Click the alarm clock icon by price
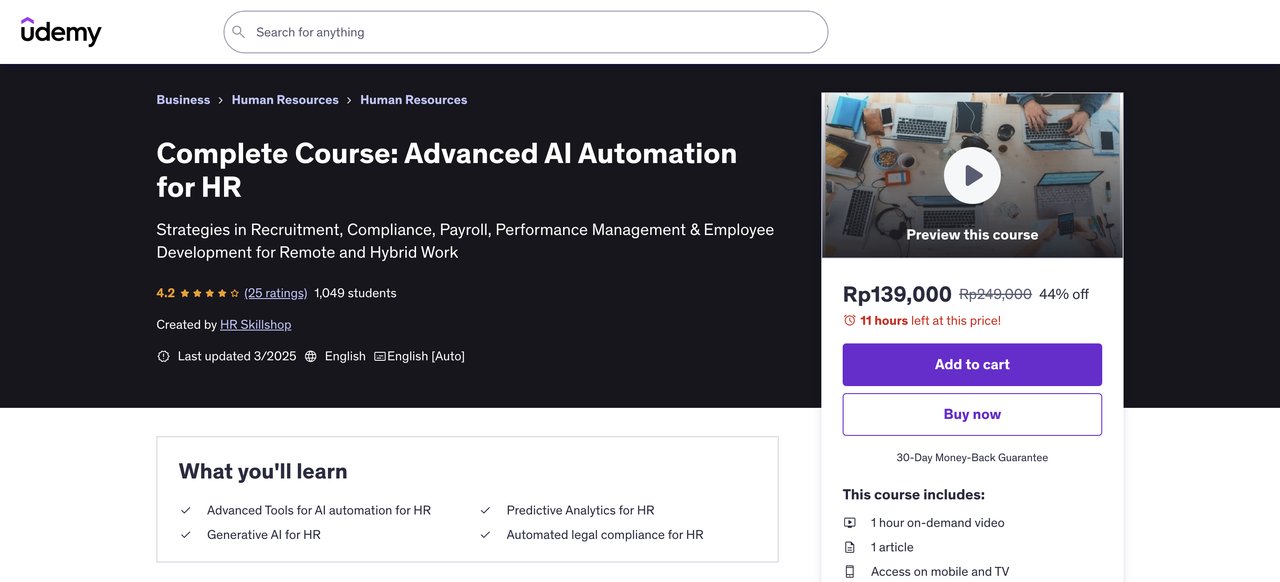1280x582 pixels. tap(850, 321)
